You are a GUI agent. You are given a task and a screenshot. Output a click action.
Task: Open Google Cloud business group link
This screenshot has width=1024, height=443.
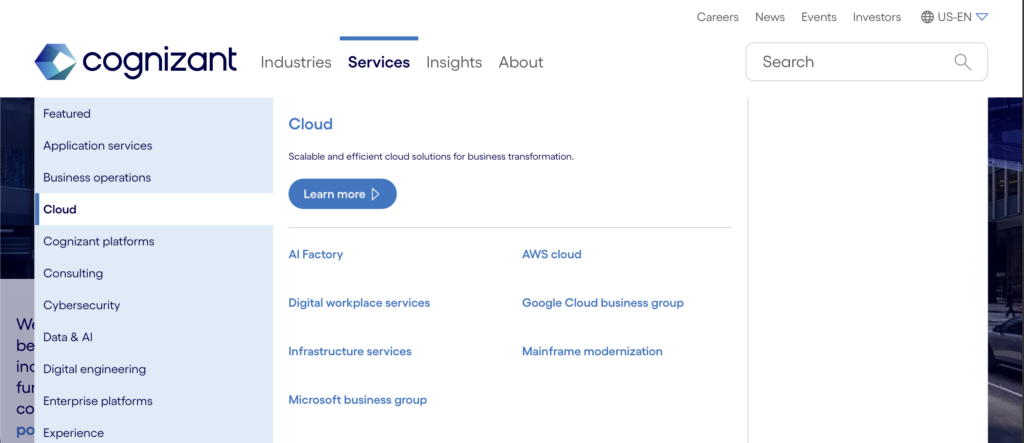(x=603, y=303)
